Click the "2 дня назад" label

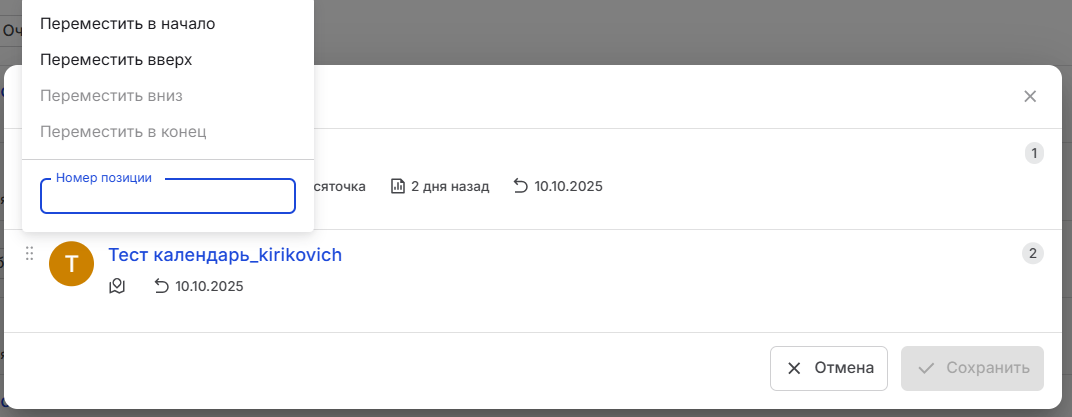(450, 186)
